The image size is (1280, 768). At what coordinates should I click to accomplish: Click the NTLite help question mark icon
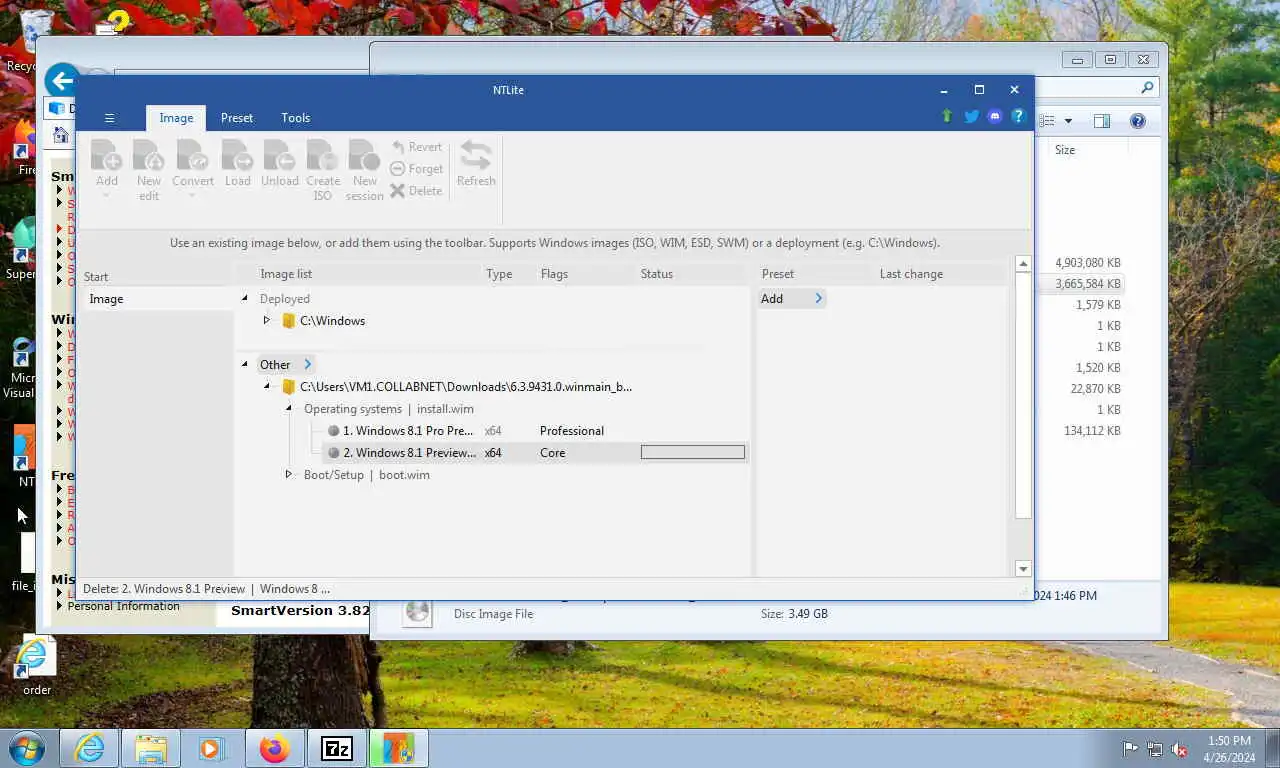1018,116
